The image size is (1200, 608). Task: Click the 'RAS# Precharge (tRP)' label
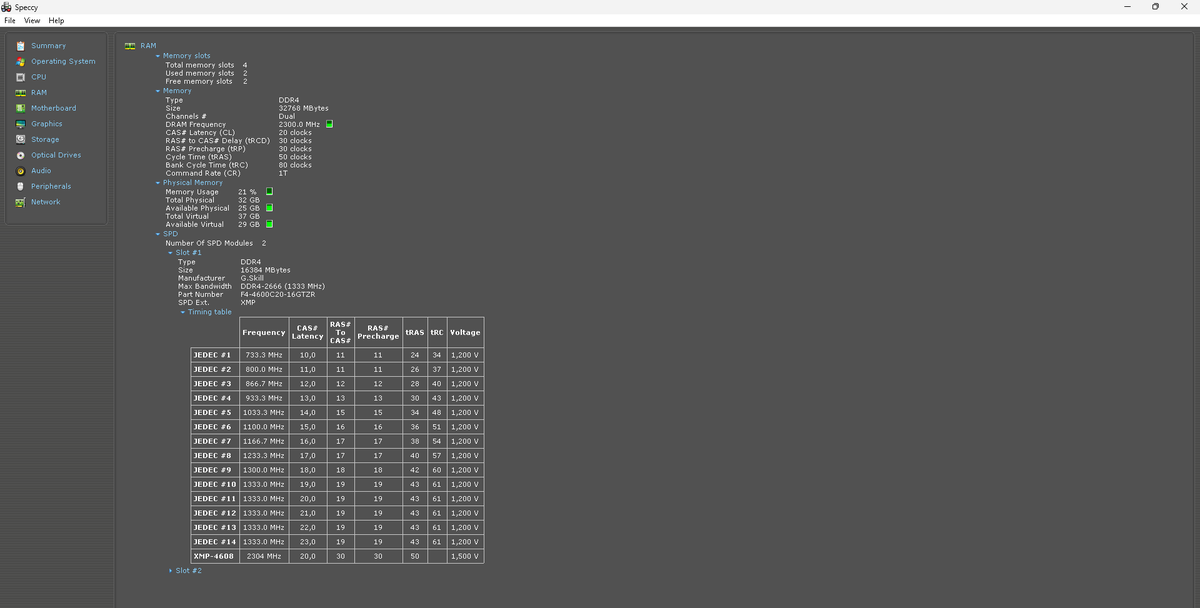coord(205,149)
